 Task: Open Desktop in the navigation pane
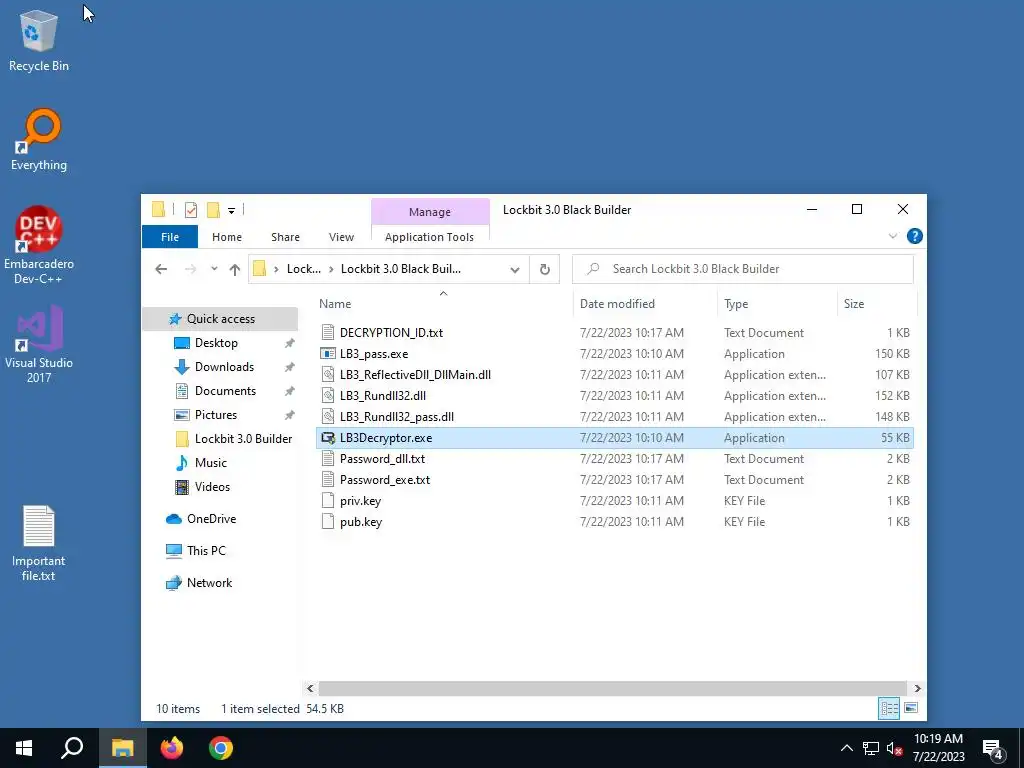[x=216, y=343]
